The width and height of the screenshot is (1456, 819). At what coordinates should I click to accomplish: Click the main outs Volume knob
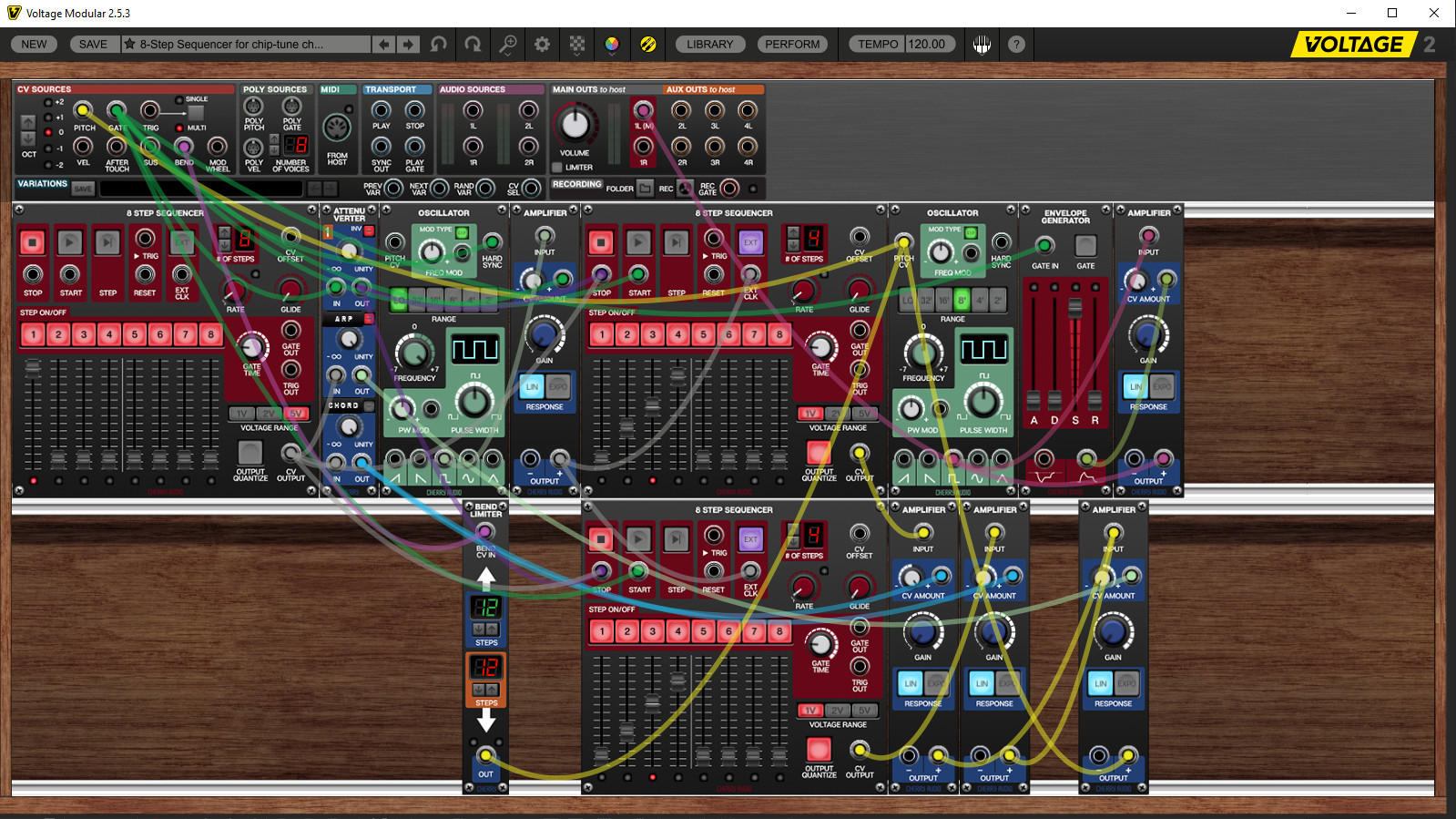click(x=575, y=124)
